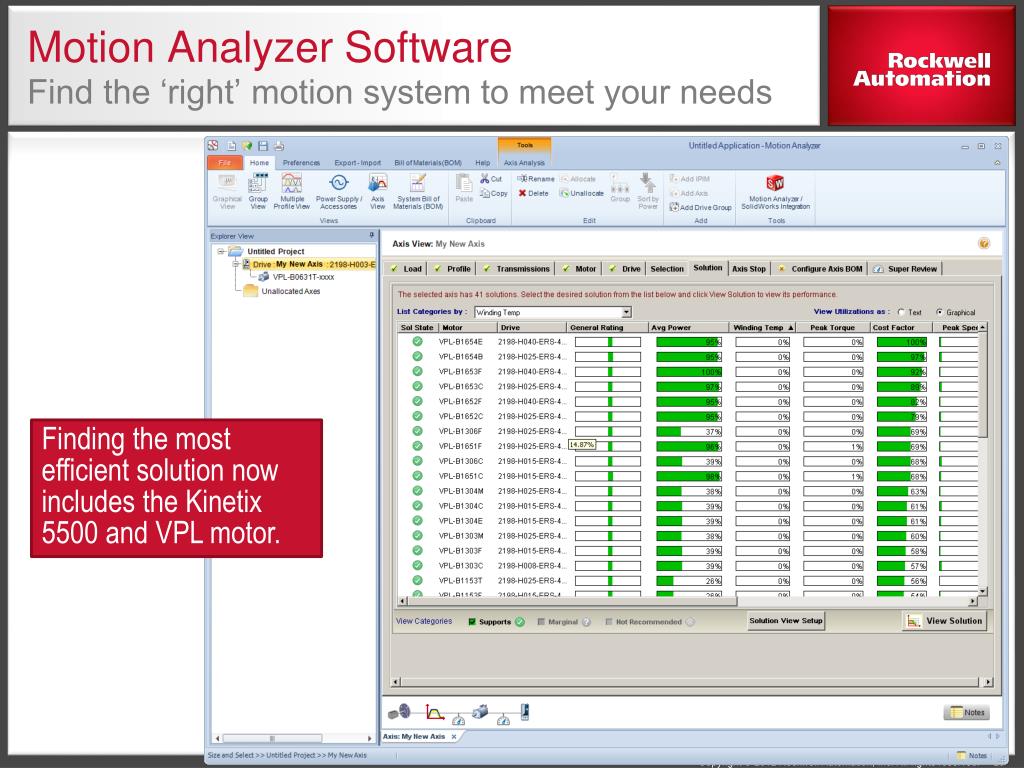This screenshot has width=1024, height=768.
Task: Click the solution table horizontal scrollbar
Action: click(x=687, y=601)
